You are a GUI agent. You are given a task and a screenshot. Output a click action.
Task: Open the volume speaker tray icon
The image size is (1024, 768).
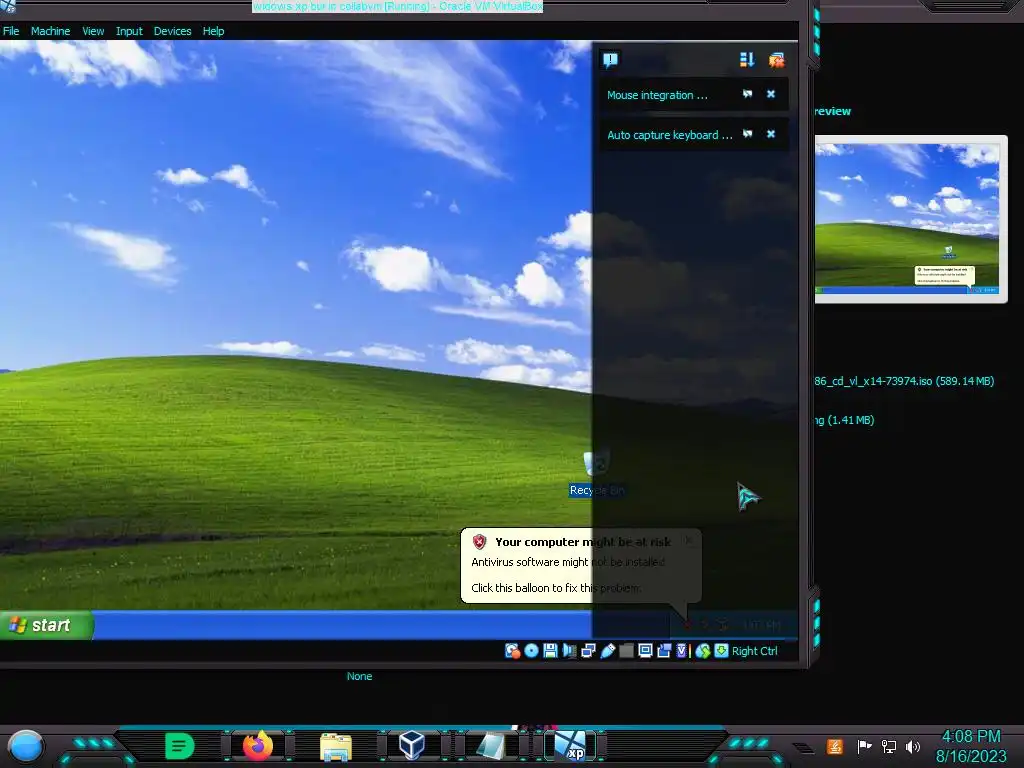pos(912,746)
